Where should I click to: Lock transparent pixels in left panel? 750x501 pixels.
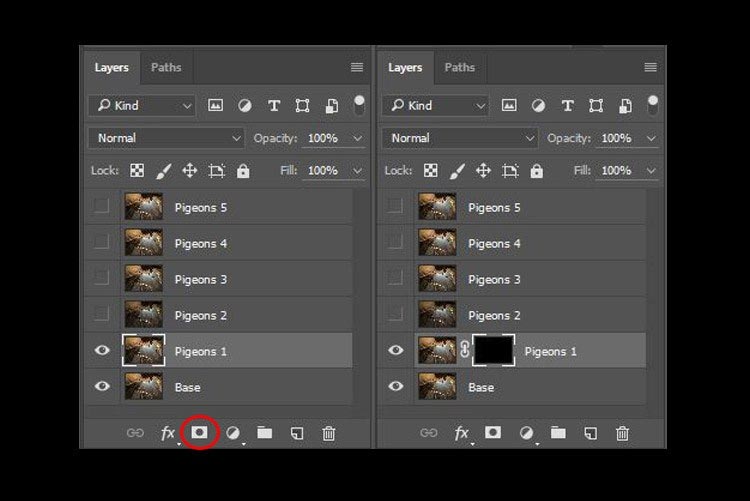(x=137, y=170)
